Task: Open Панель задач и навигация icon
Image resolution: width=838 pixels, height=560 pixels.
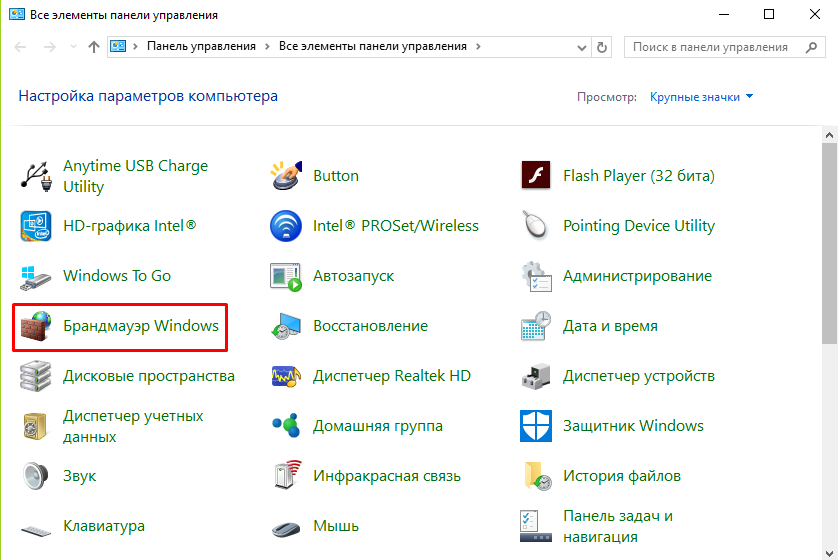Action: tap(536, 526)
